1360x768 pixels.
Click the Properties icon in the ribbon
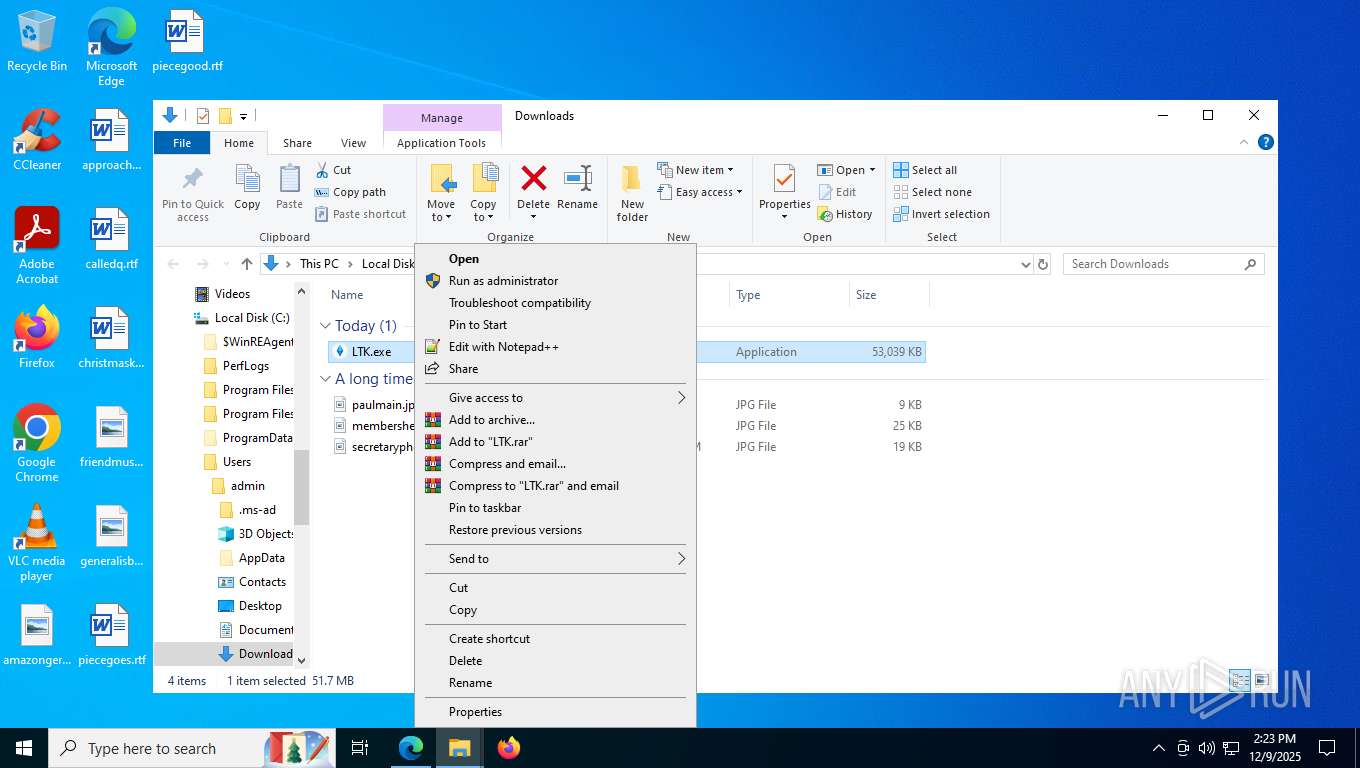click(784, 179)
